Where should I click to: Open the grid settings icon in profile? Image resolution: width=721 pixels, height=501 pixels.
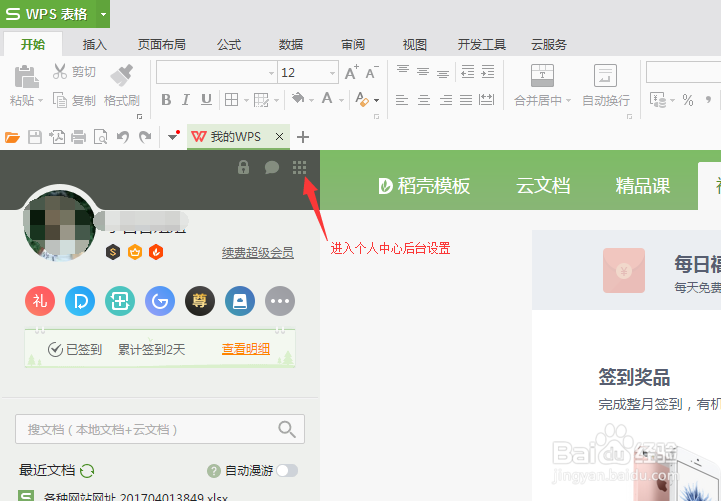coord(299,167)
